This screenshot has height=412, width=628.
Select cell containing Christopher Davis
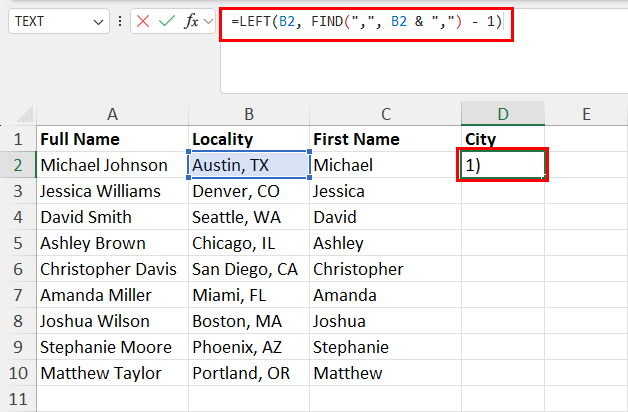[113, 269]
